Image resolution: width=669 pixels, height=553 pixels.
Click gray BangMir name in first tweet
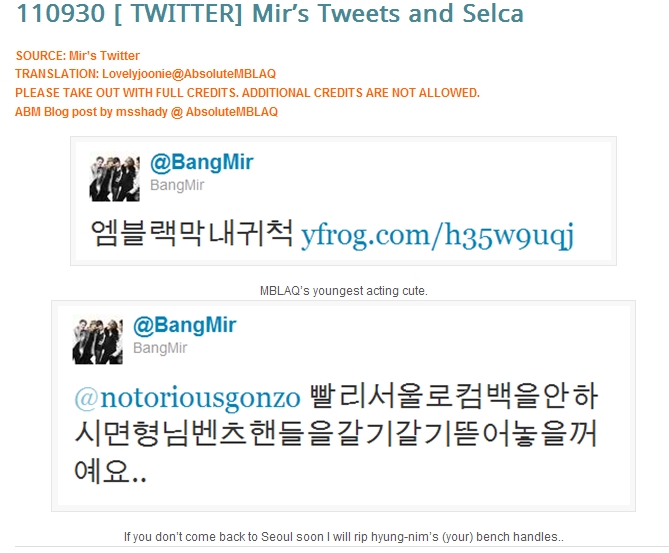tap(177, 185)
